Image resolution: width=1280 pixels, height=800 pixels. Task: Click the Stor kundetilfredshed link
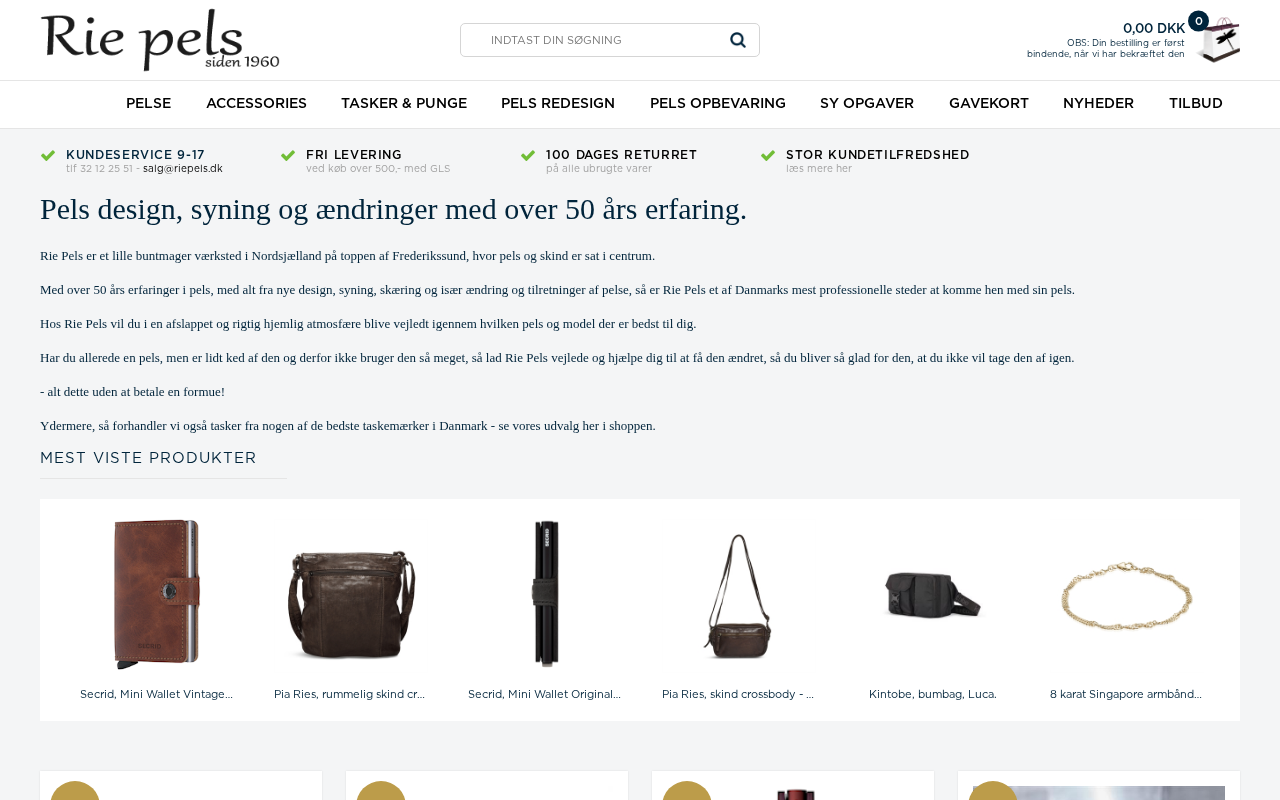coord(878,155)
